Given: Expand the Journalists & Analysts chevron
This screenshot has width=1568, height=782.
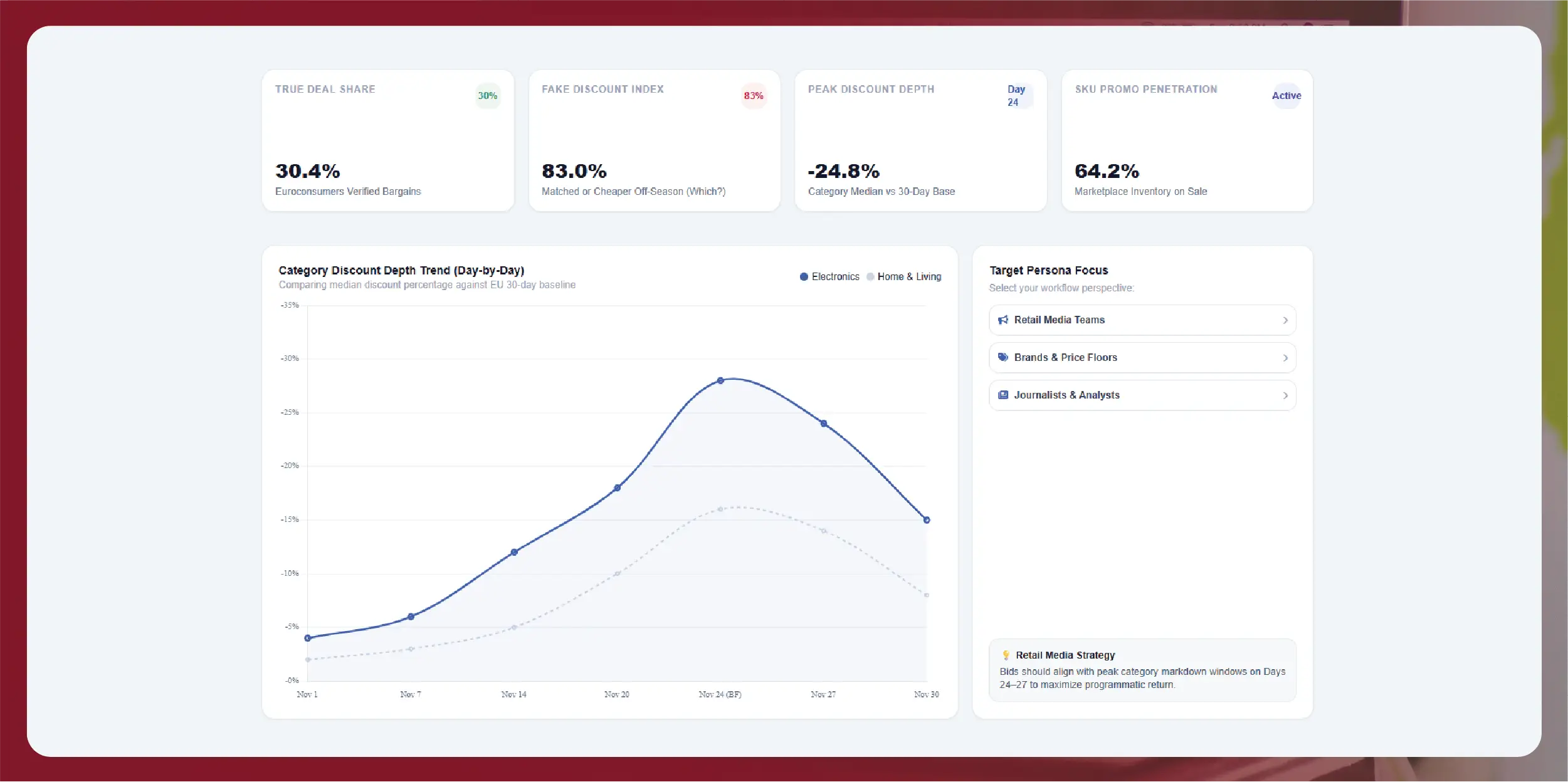Looking at the screenshot, I should [1285, 395].
